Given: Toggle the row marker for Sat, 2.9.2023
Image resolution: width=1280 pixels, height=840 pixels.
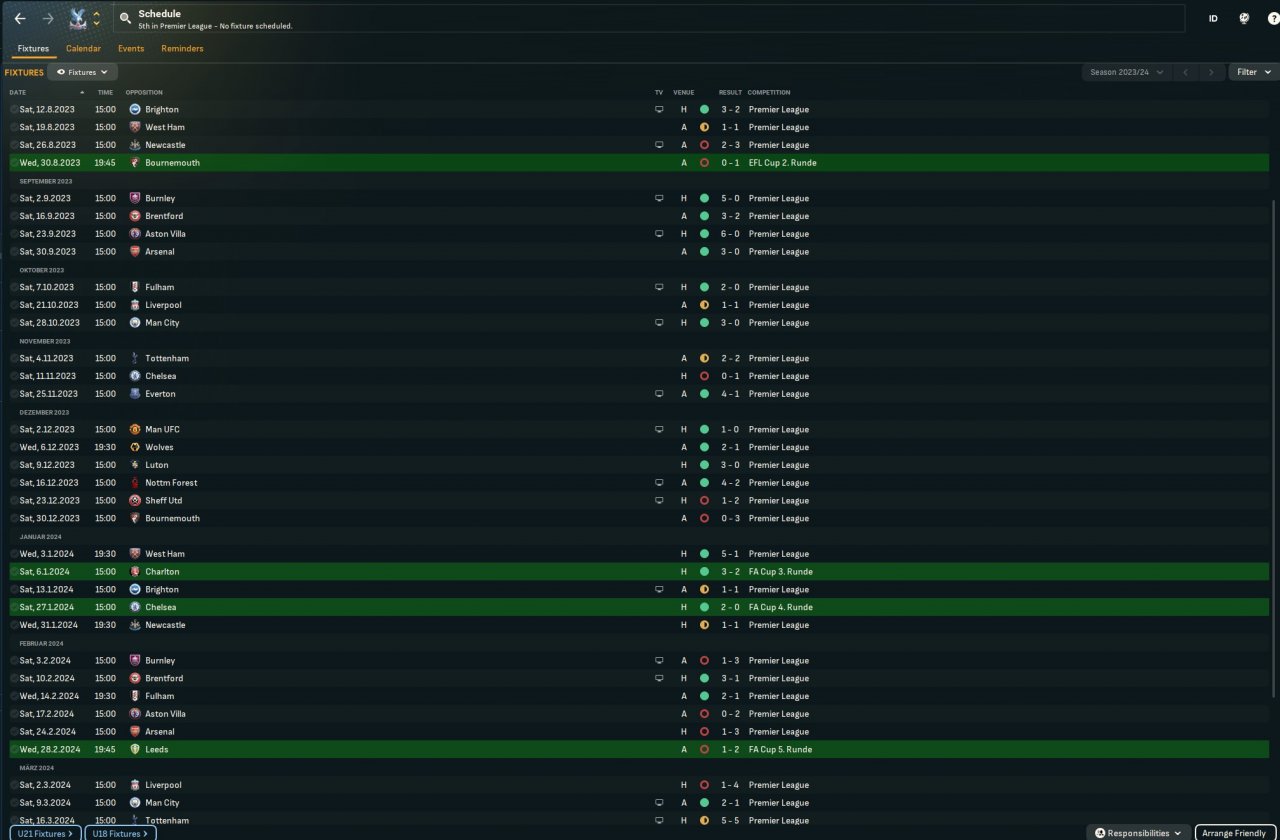Looking at the screenshot, I should 14,199.
